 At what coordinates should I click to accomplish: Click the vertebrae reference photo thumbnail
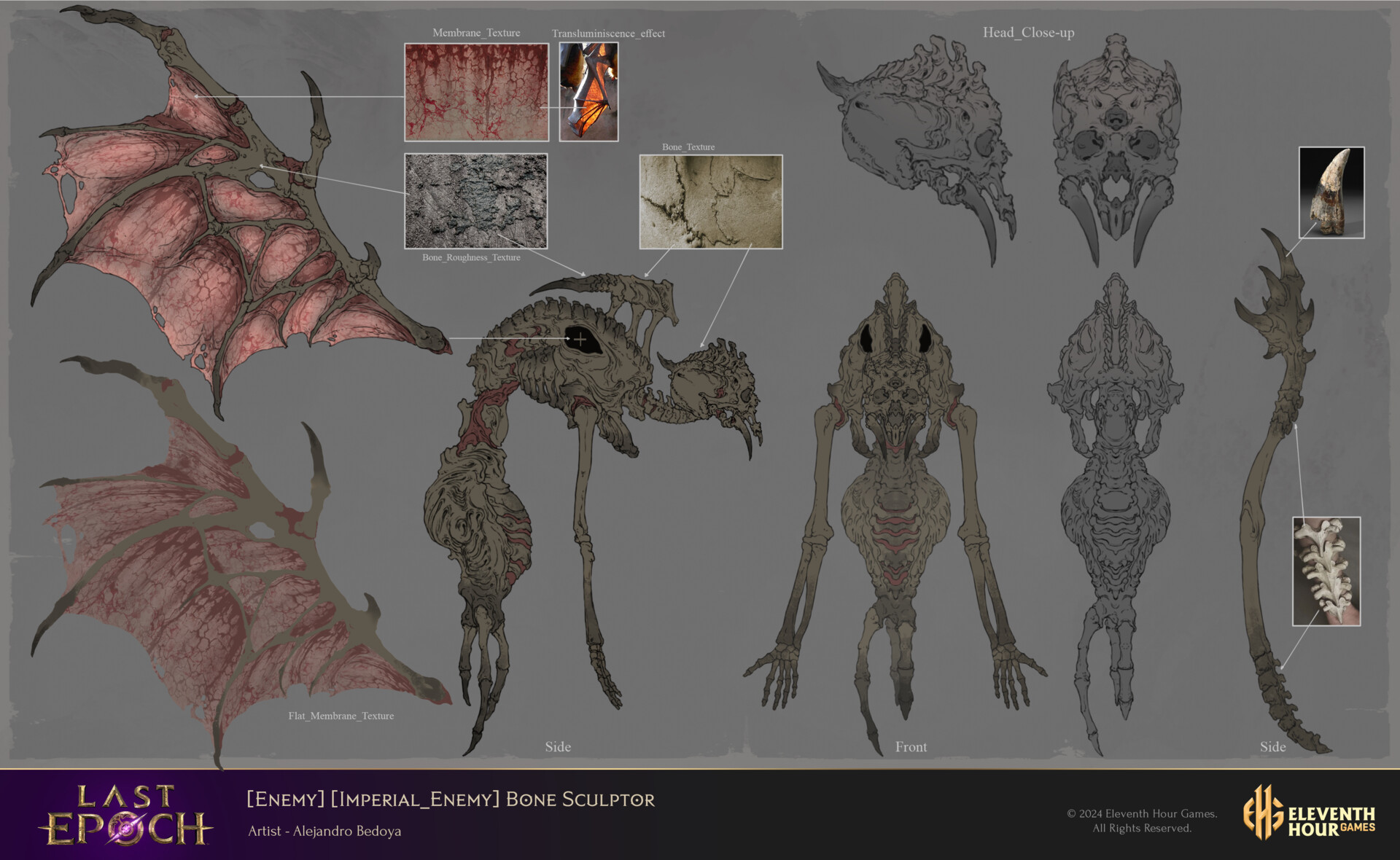(x=1326, y=571)
